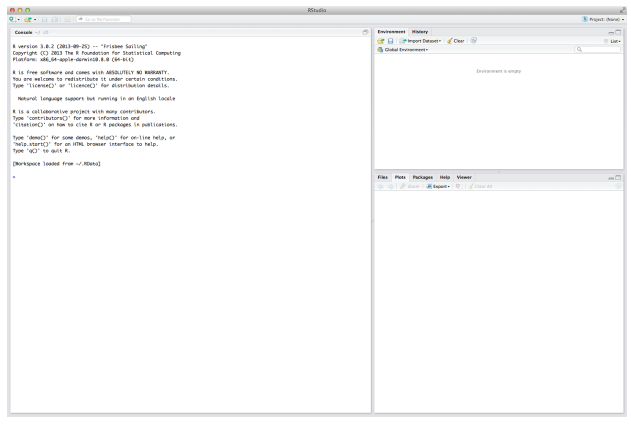Click the Project (None) menu button
Screen dimensions: 631x424
point(603,19)
